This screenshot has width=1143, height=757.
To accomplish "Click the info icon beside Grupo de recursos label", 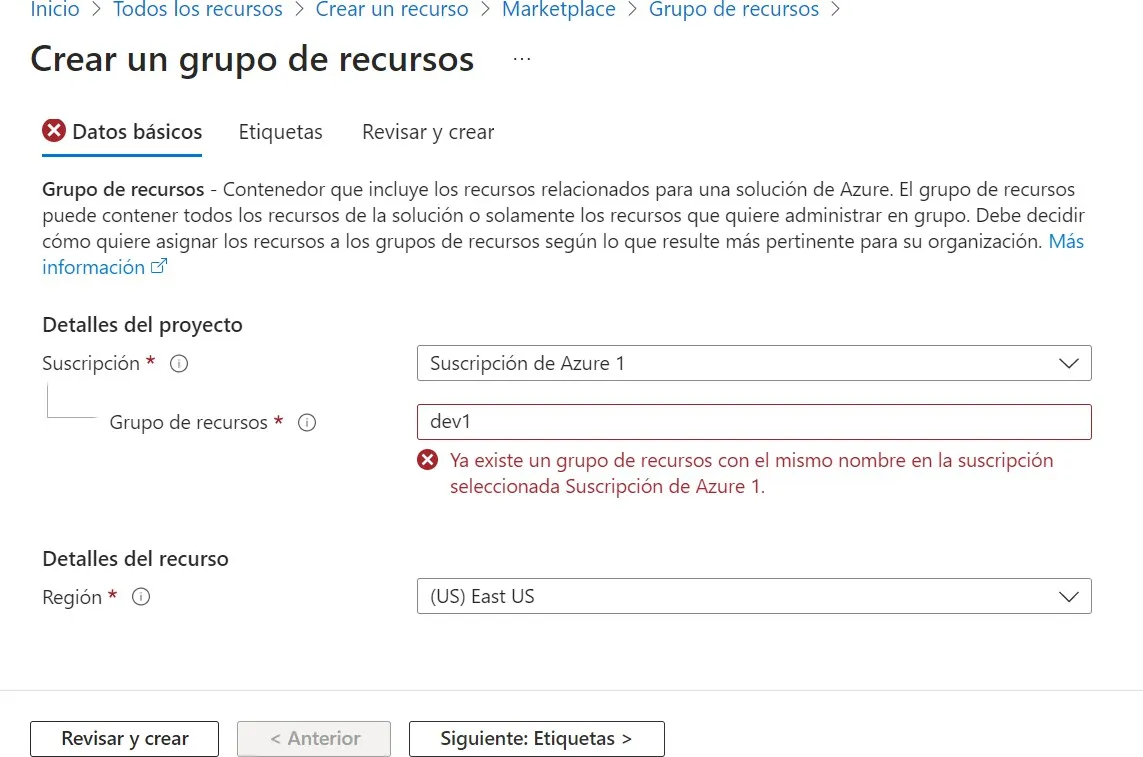I will pos(307,423).
